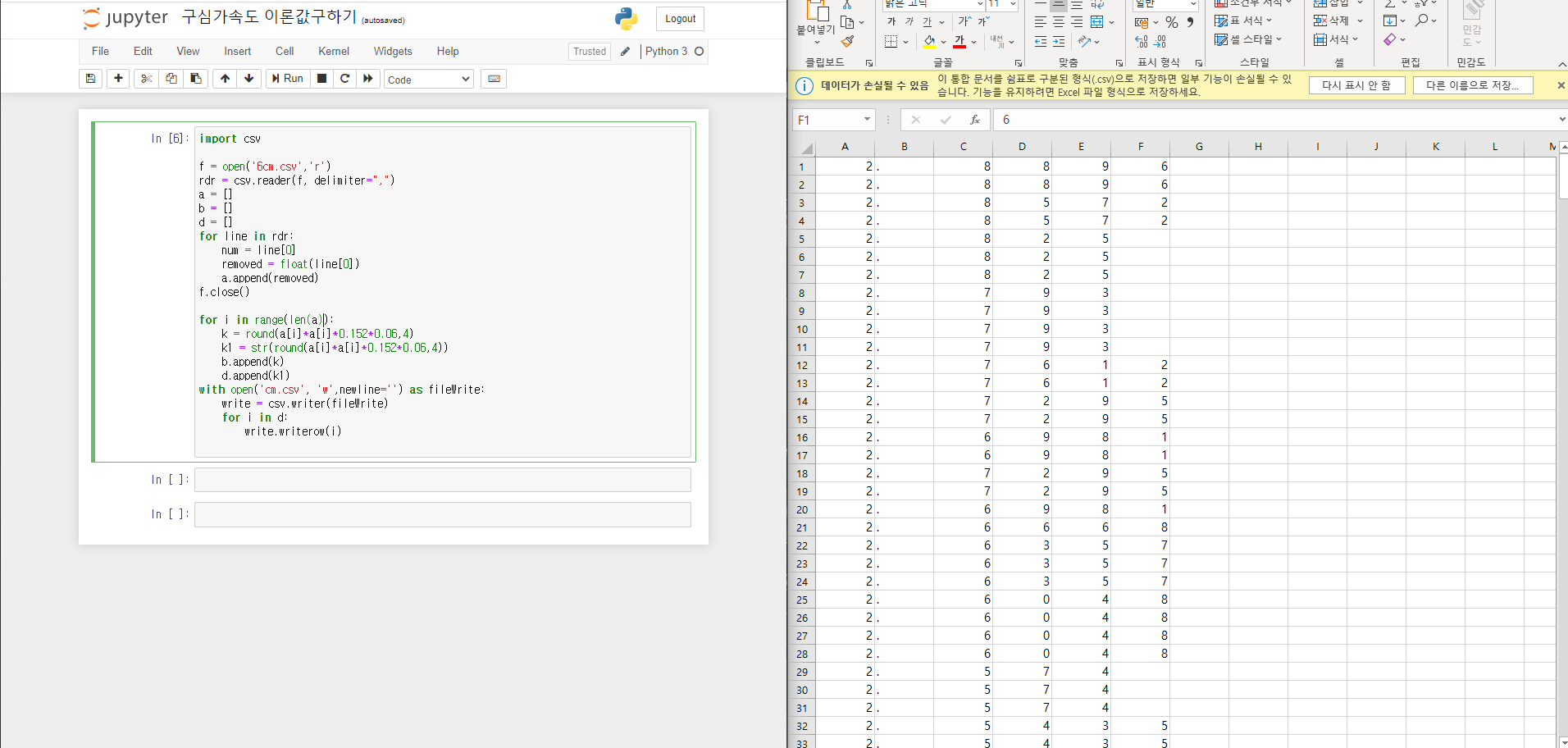Toggle right alignment in Excel
Image resolution: width=1568 pixels, height=748 pixels.
pos(1077,22)
